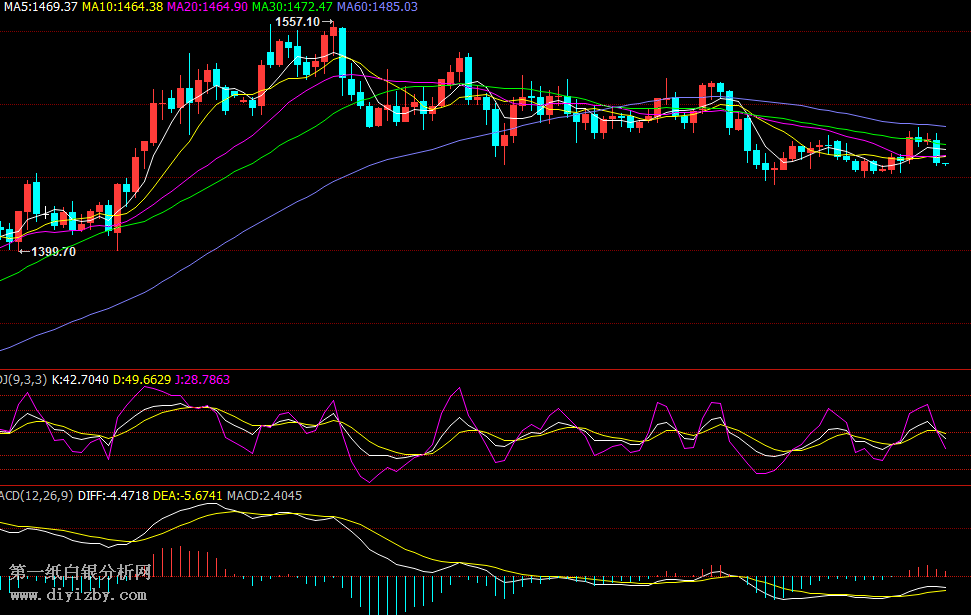Click the MACD (12,26,9) parameter label
The image size is (971, 615).
[x=36, y=495]
